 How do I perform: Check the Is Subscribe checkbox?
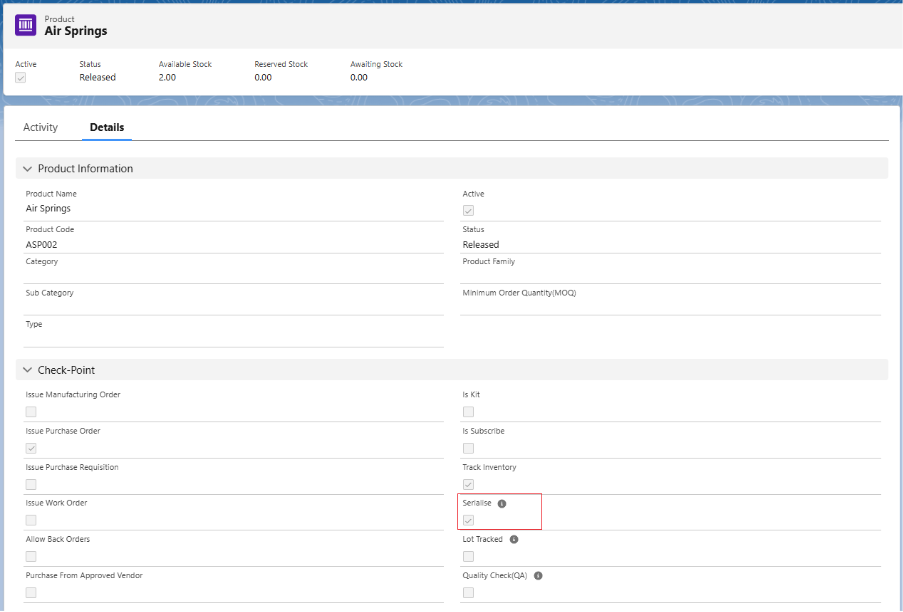pos(468,448)
